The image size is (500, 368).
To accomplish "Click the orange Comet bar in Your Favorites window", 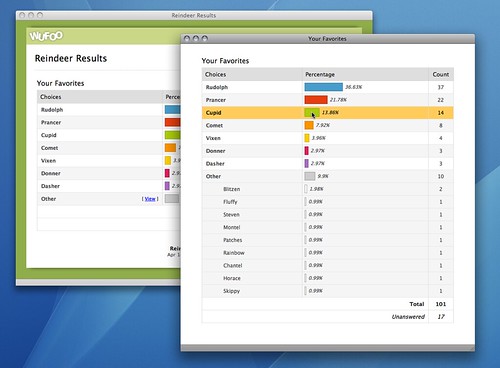I will (309, 125).
